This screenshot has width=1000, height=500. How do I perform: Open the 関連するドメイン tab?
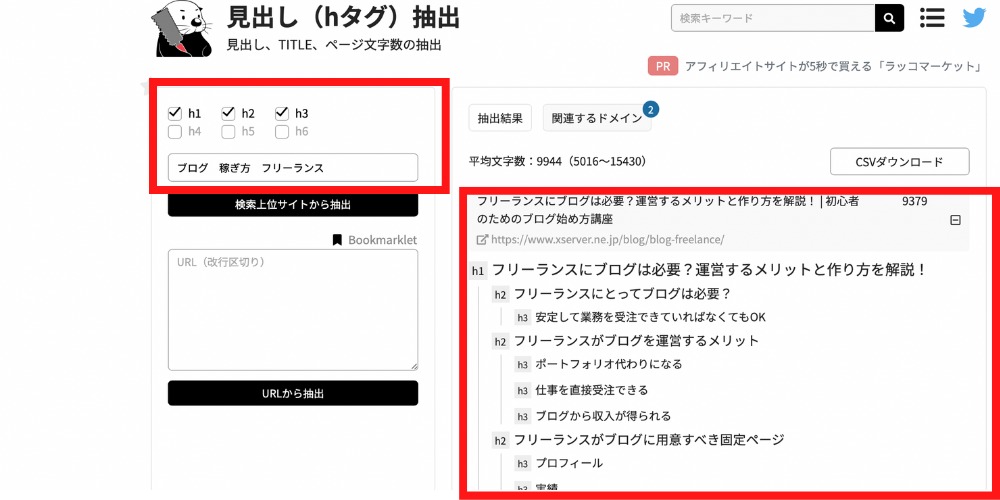pyautogui.click(x=596, y=118)
